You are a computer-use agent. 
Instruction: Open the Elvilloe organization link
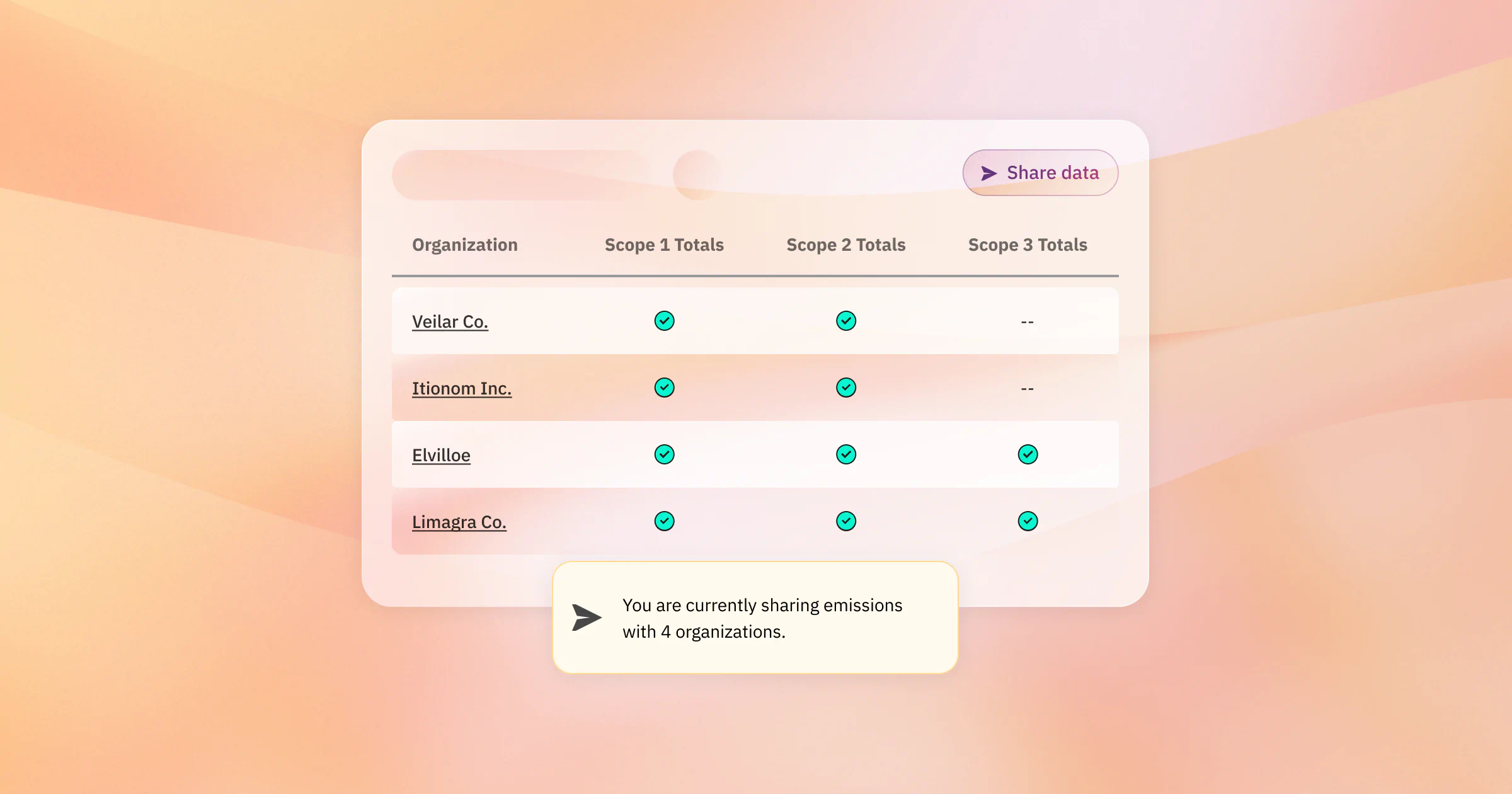click(441, 456)
